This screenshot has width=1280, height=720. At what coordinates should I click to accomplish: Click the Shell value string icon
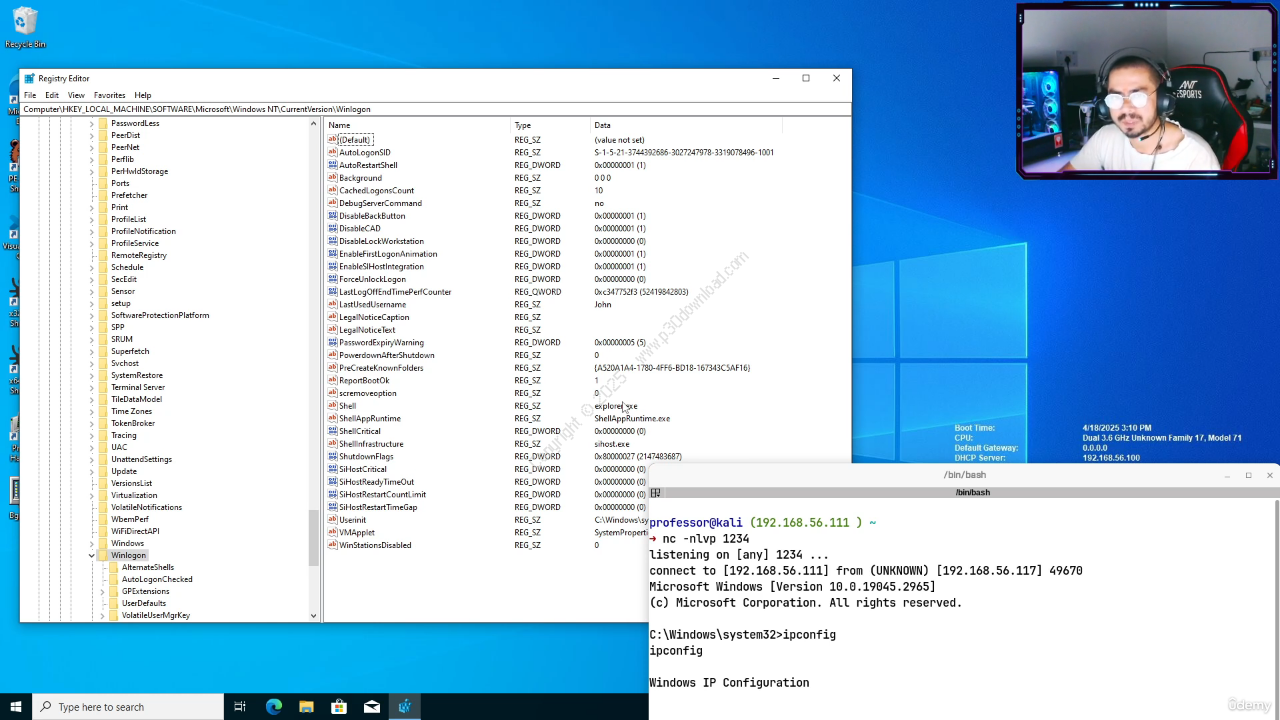pos(333,406)
